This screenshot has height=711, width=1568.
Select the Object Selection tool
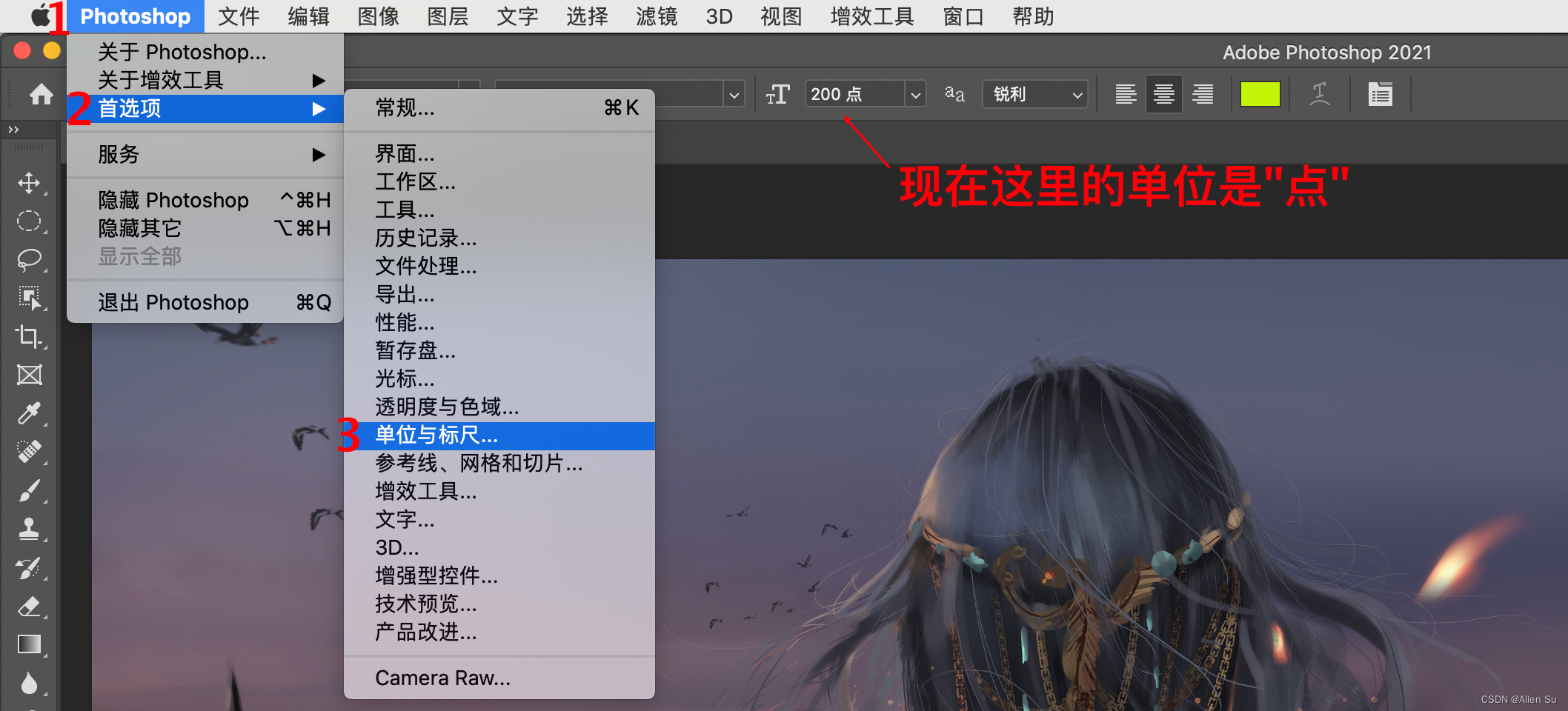pyautogui.click(x=30, y=298)
